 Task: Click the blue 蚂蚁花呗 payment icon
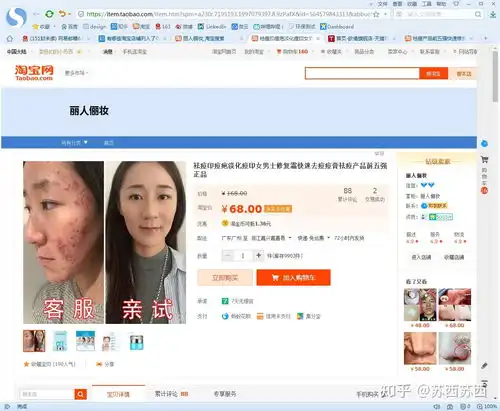(x=225, y=316)
